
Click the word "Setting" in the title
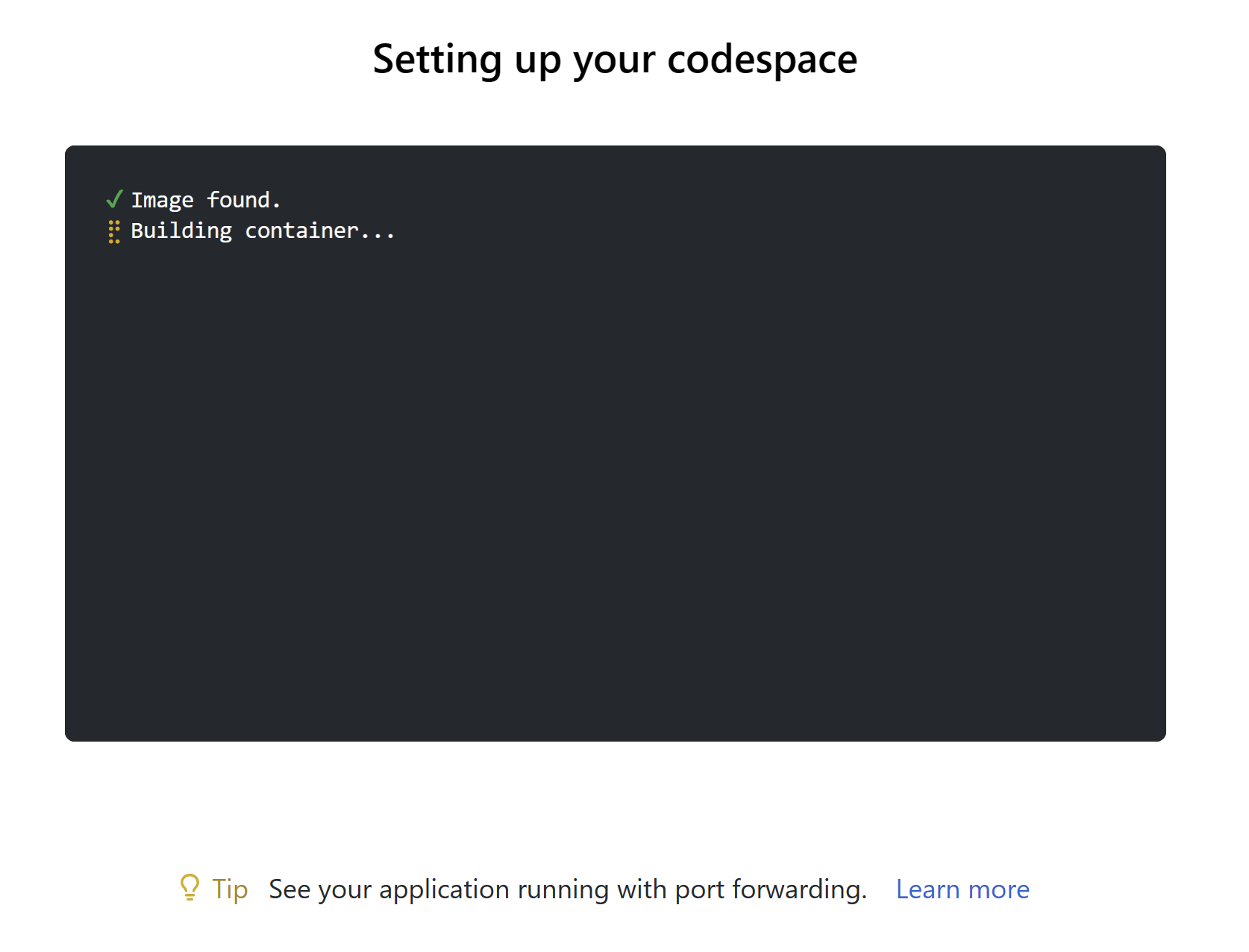[x=437, y=60]
